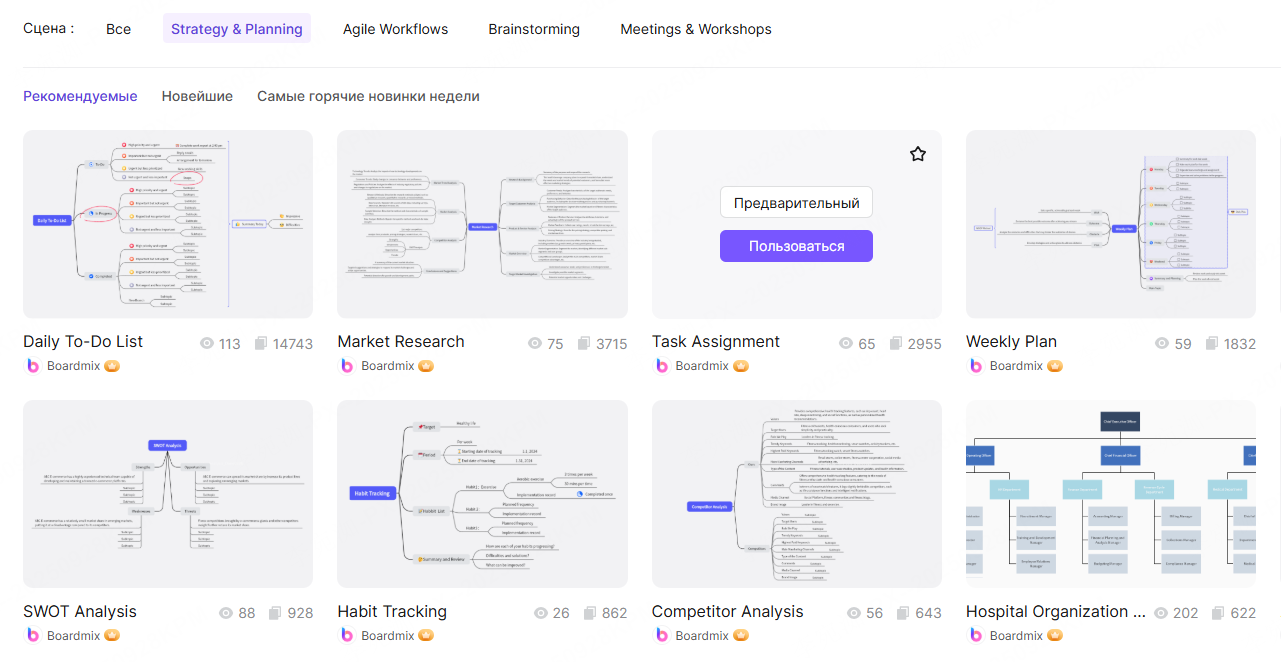Show Самые горячие новинки недели templates
The height and width of the screenshot is (662, 1281).
(x=368, y=96)
